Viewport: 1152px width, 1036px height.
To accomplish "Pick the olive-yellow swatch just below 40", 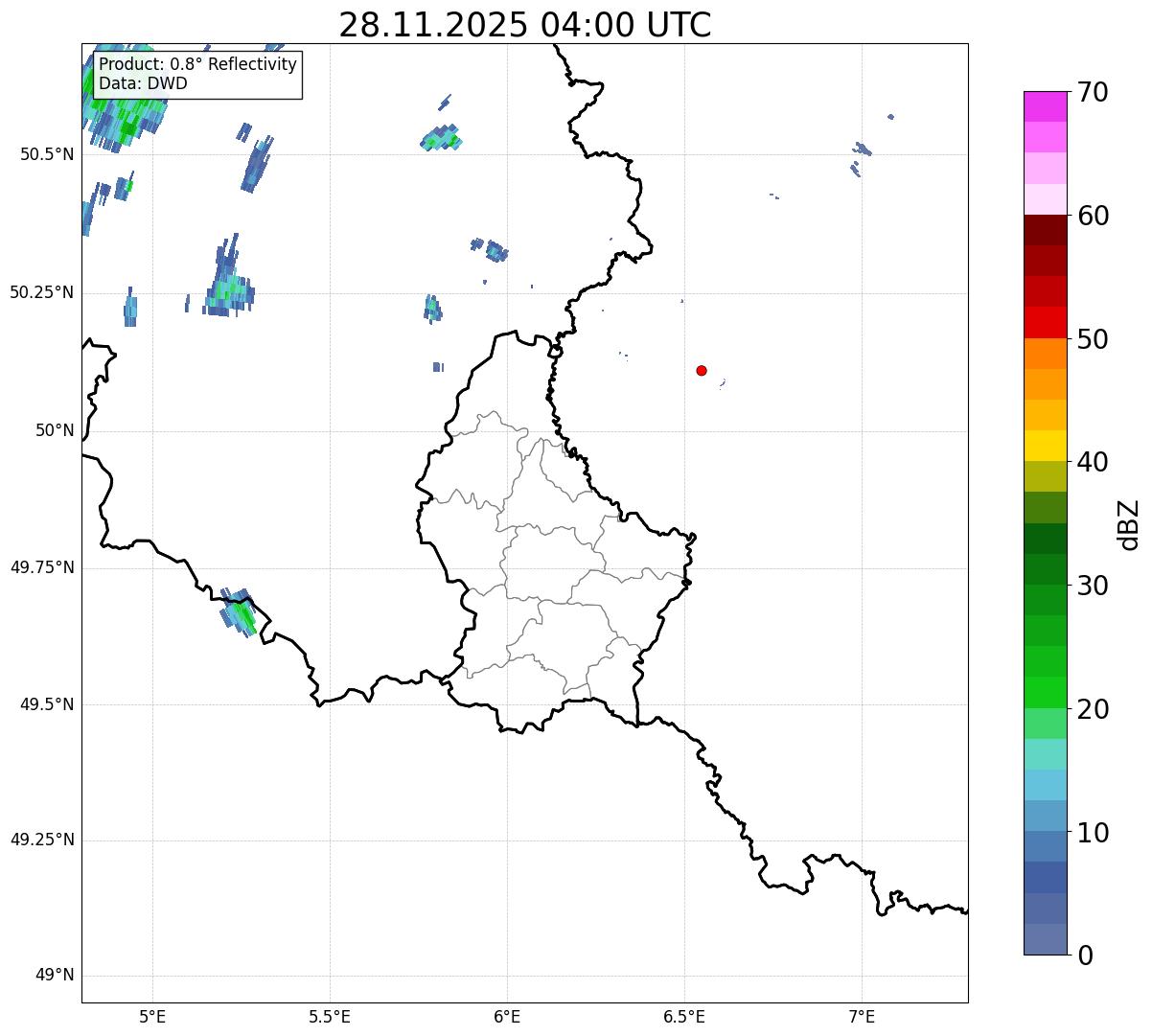I will coord(1046,476).
